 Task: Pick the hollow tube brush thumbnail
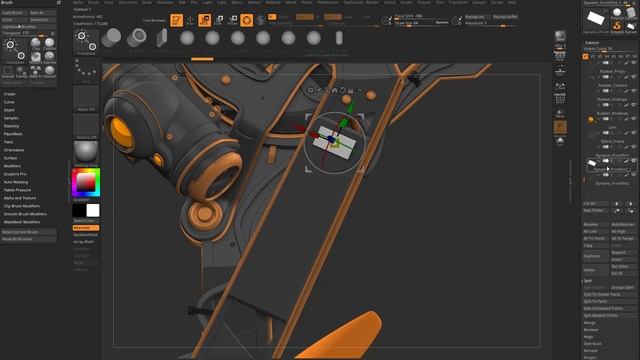[x=136, y=38]
